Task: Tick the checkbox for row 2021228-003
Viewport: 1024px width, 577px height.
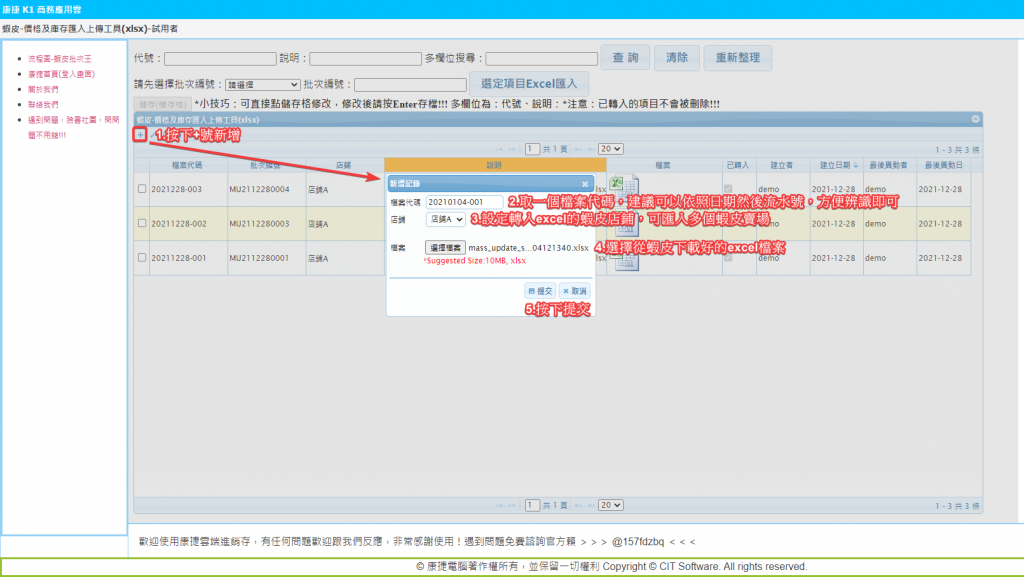Action: point(142,189)
